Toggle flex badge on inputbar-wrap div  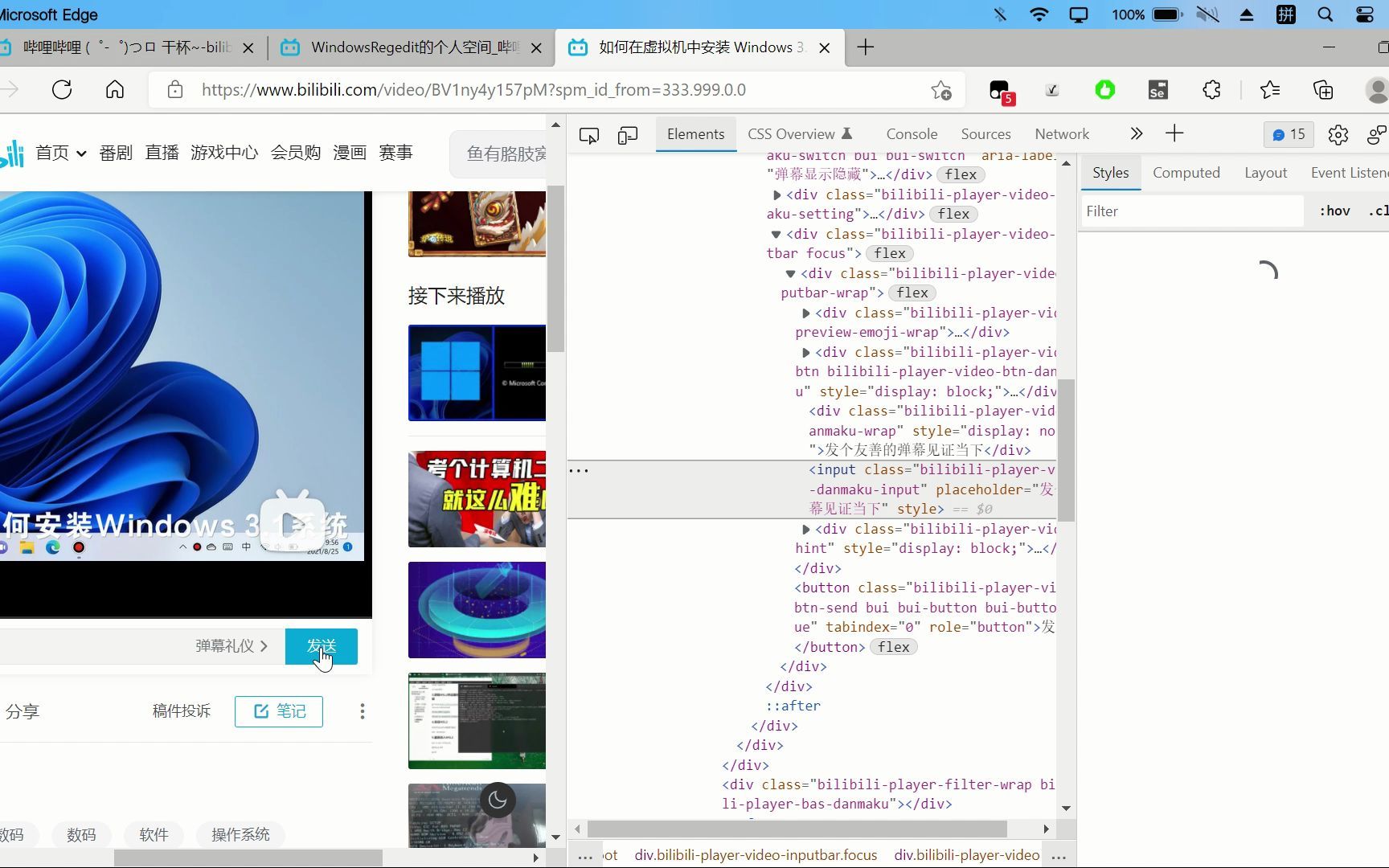tap(912, 293)
